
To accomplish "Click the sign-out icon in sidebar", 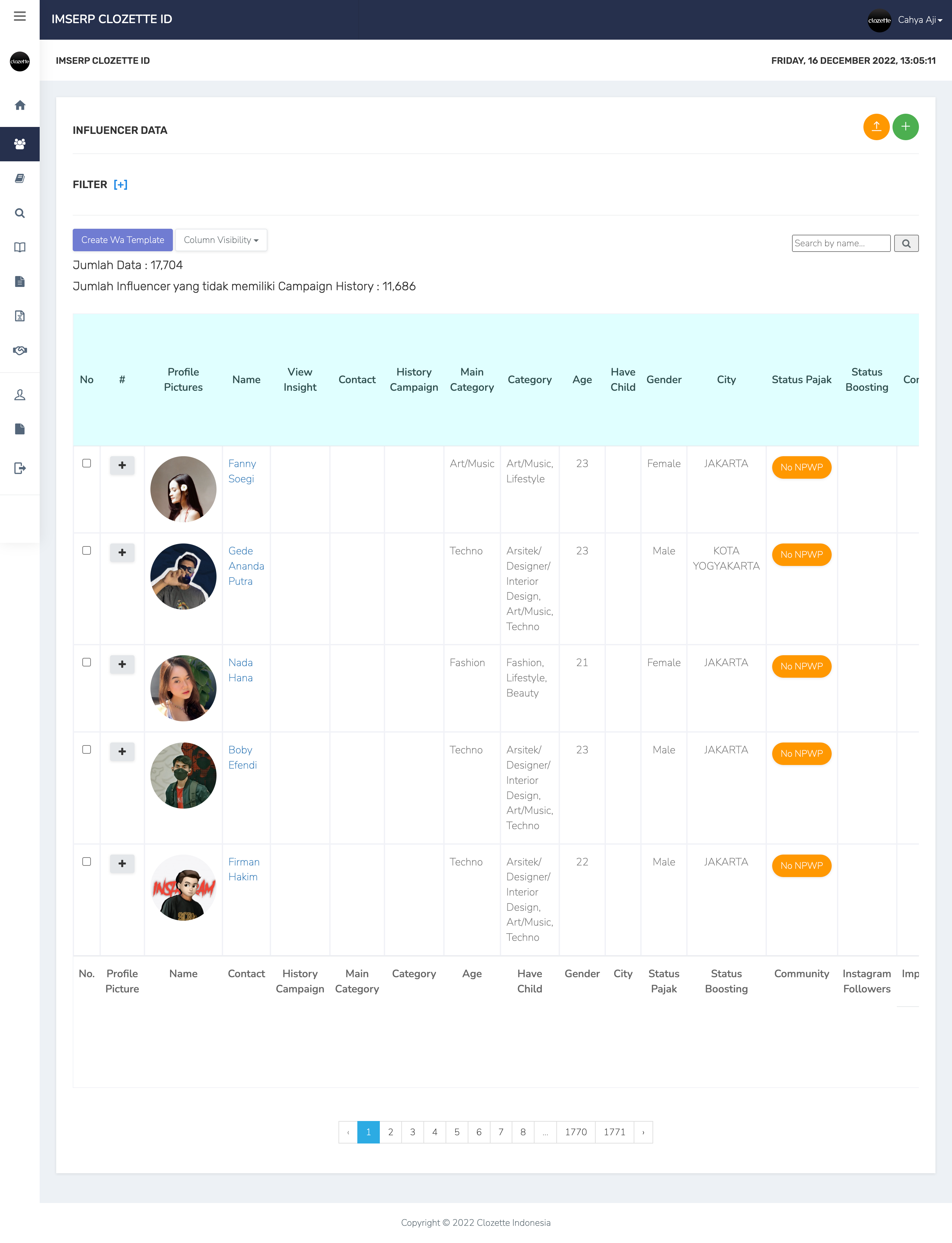I will (20, 468).
